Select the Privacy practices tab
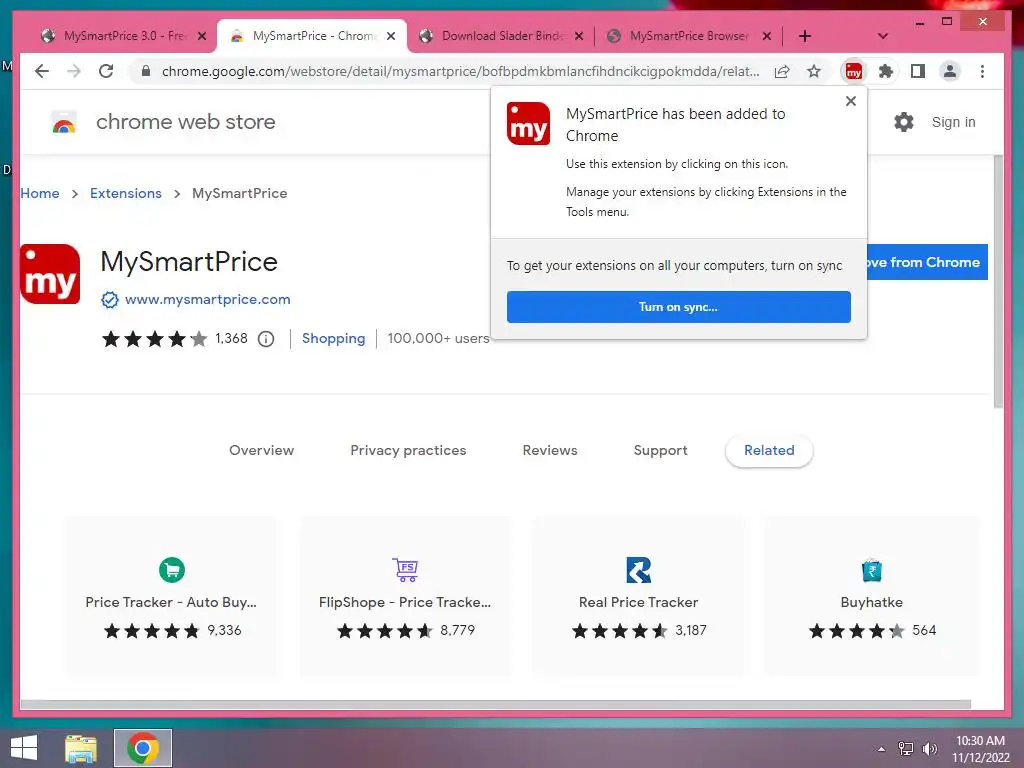1024x768 pixels. (x=408, y=451)
